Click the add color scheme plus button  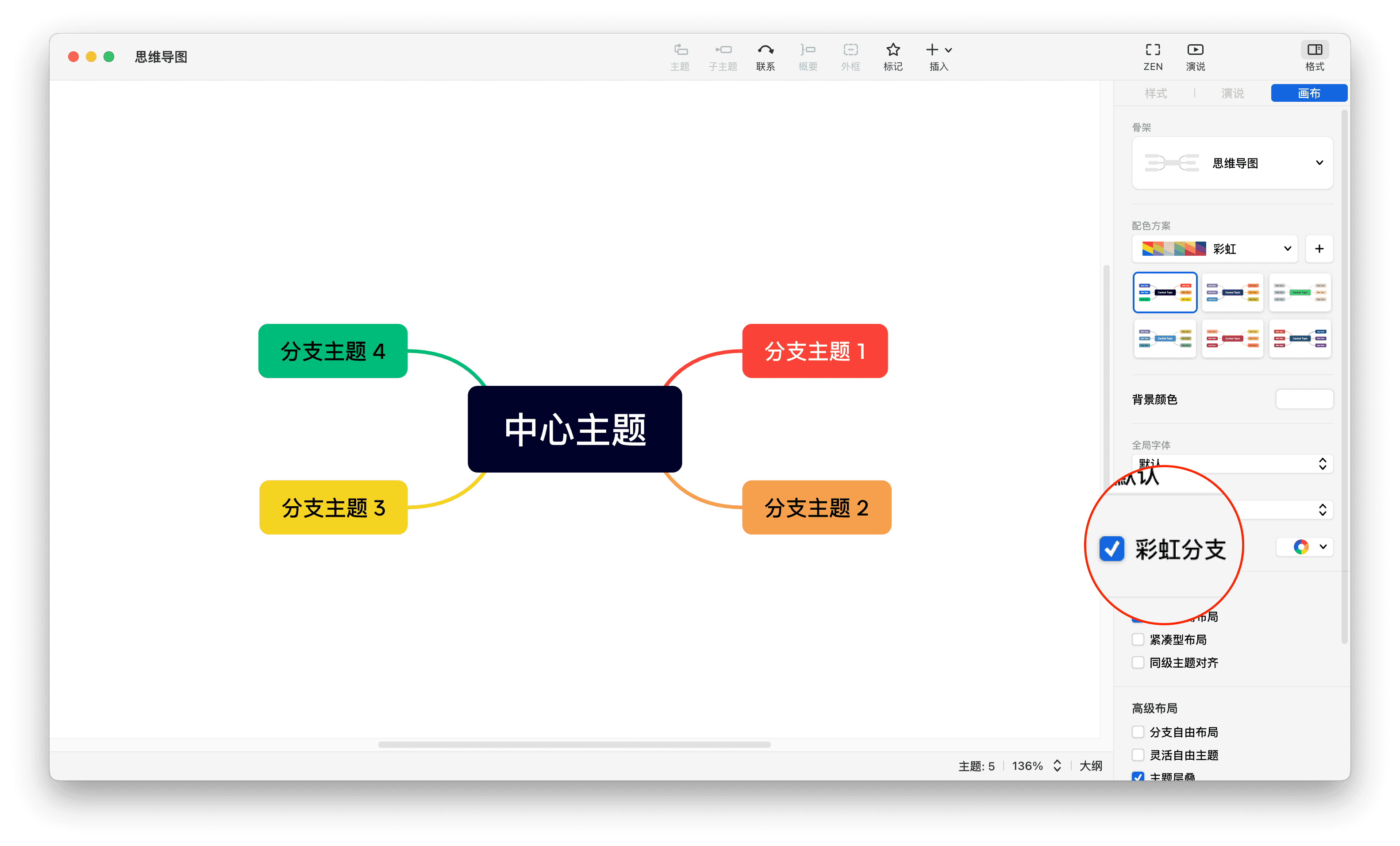tap(1319, 248)
